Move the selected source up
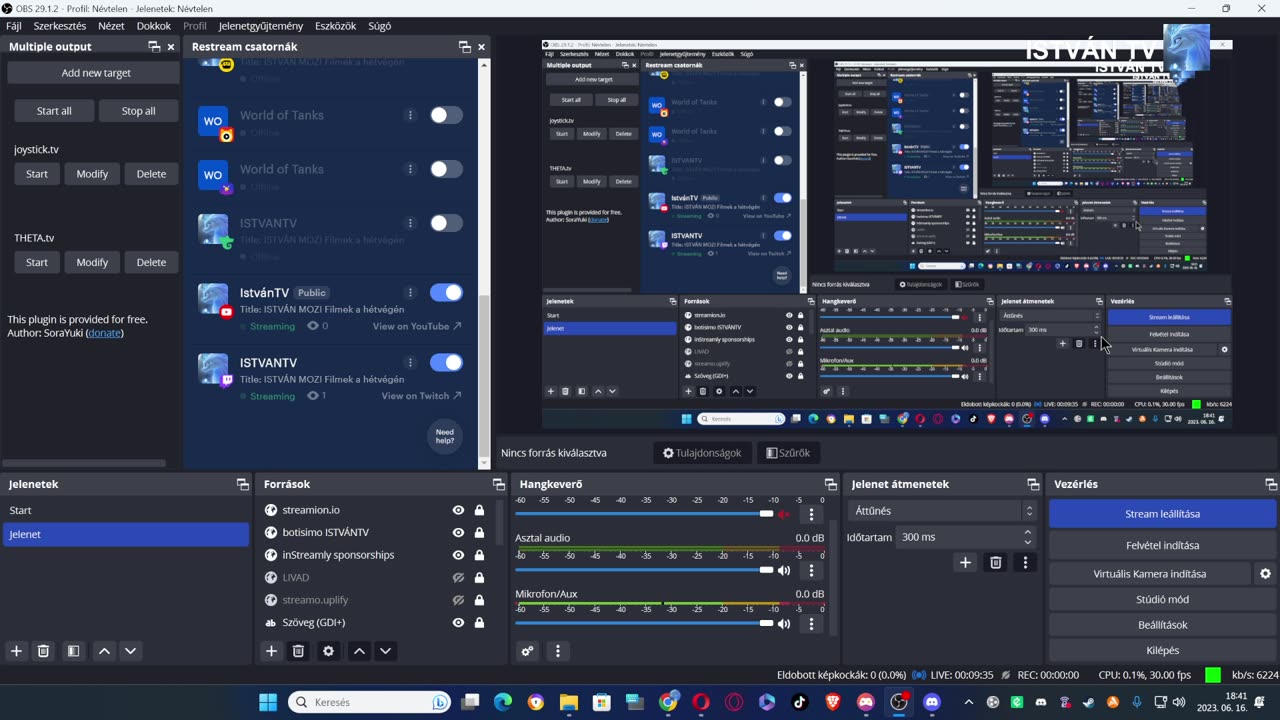 pos(359,651)
